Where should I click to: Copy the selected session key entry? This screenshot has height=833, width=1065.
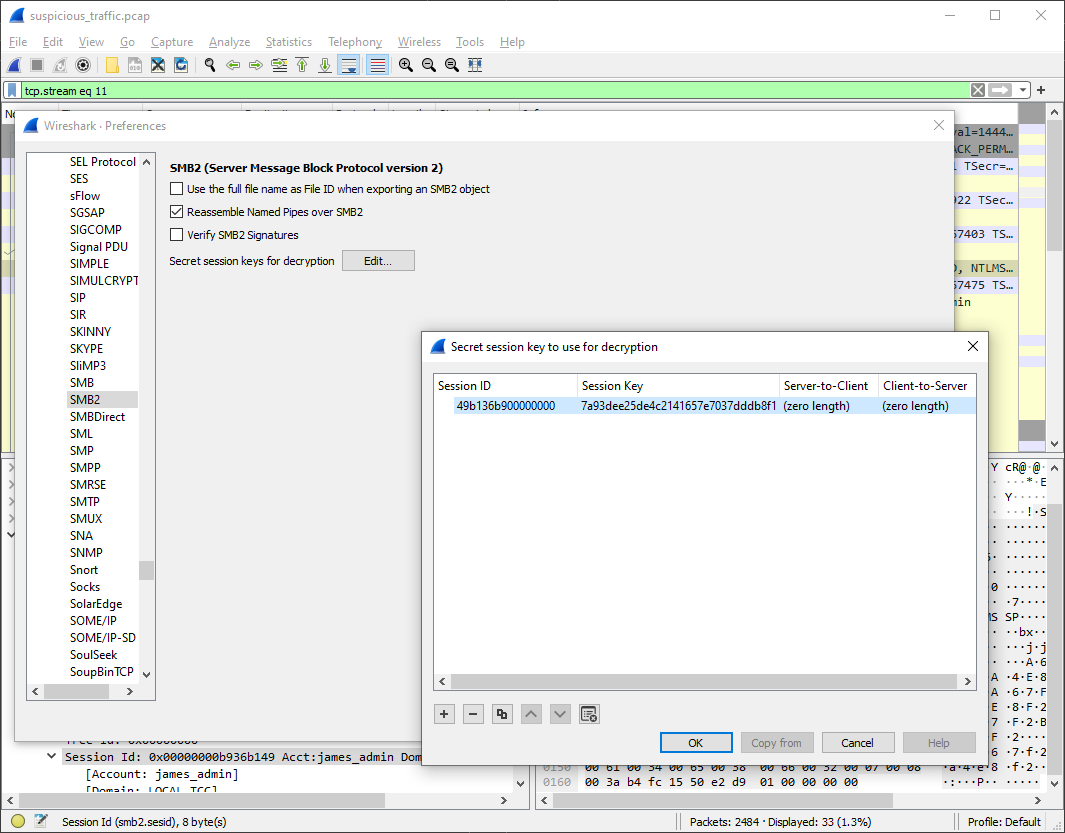coord(502,714)
